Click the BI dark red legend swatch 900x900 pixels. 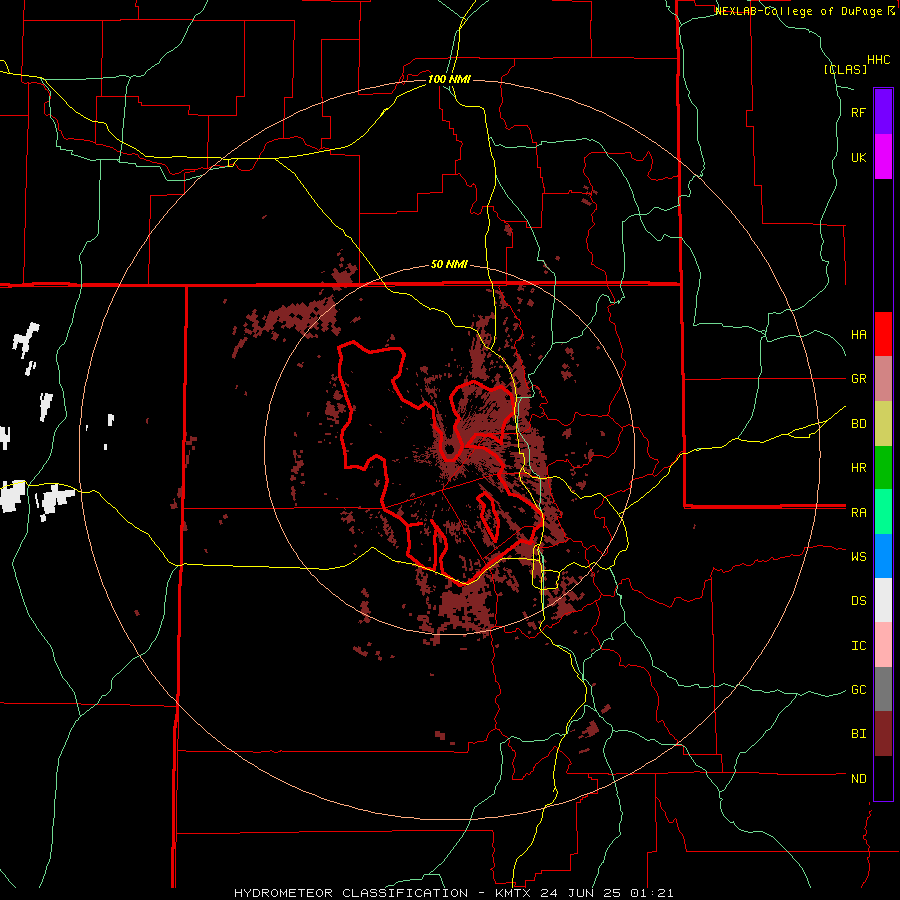(883, 734)
